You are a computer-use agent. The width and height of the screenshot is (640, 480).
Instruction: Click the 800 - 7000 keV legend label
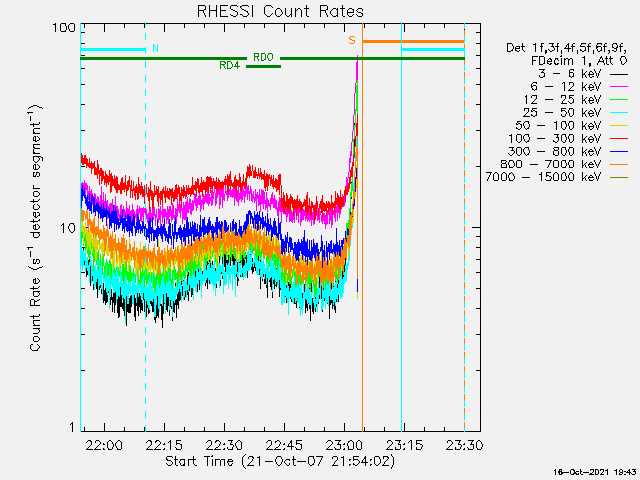pyautogui.click(x=551, y=164)
